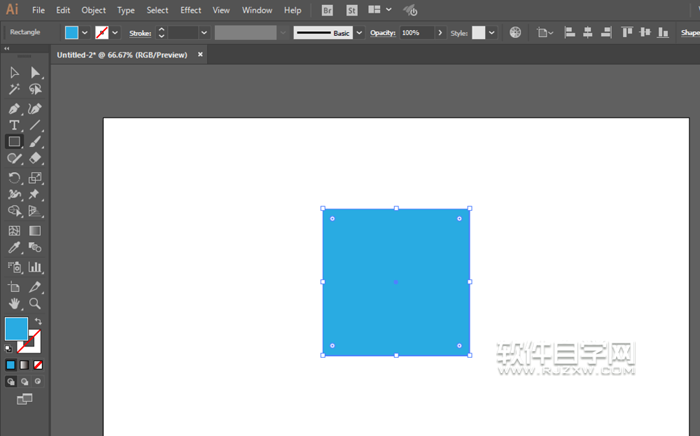
Task: Expand the Opacity value dropdown
Action: [x=439, y=32]
